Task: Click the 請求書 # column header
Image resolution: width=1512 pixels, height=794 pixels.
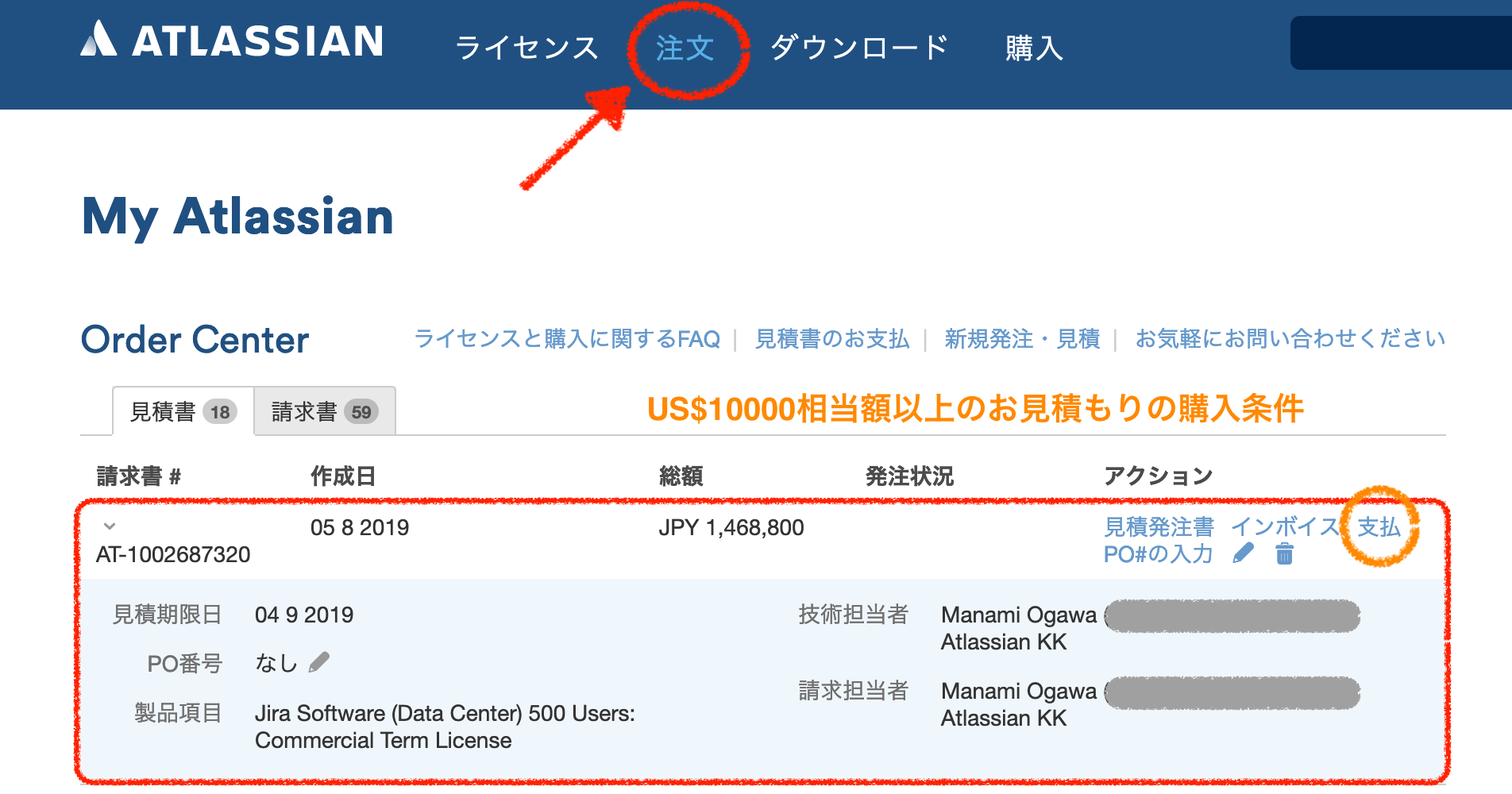Action: 139,476
